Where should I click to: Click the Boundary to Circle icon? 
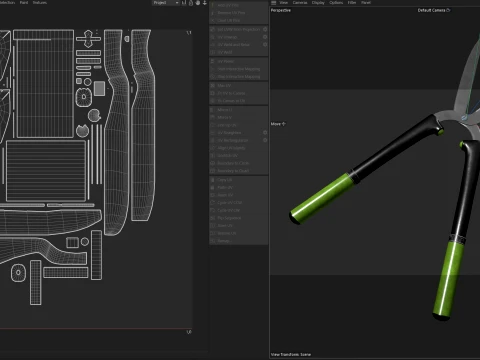point(212,163)
